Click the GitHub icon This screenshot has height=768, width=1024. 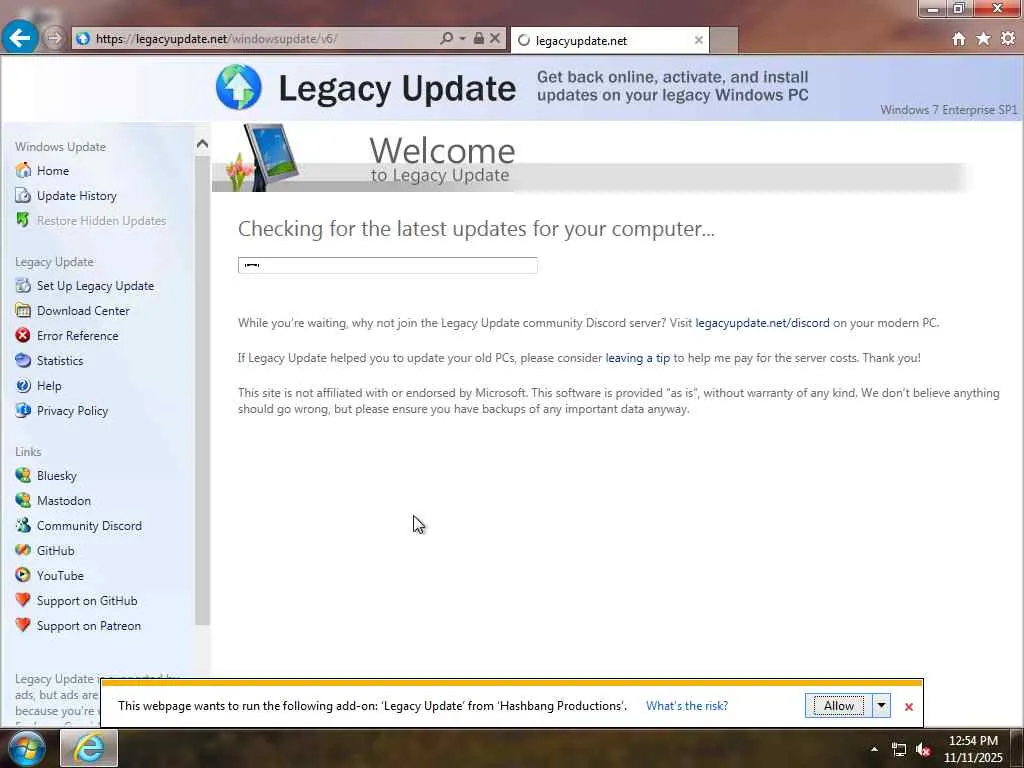[x=23, y=550]
